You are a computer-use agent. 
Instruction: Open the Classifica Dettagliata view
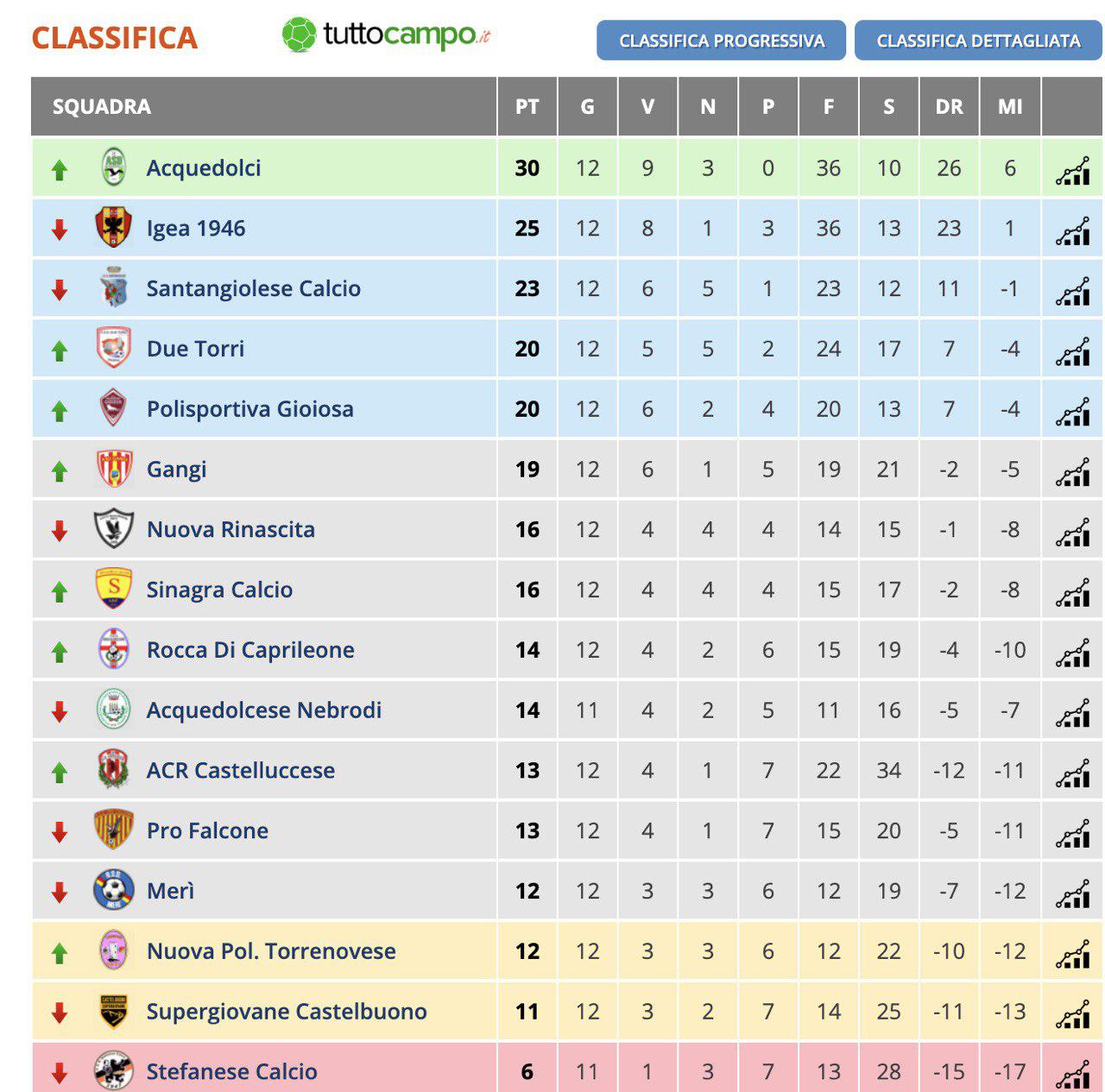(x=978, y=41)
